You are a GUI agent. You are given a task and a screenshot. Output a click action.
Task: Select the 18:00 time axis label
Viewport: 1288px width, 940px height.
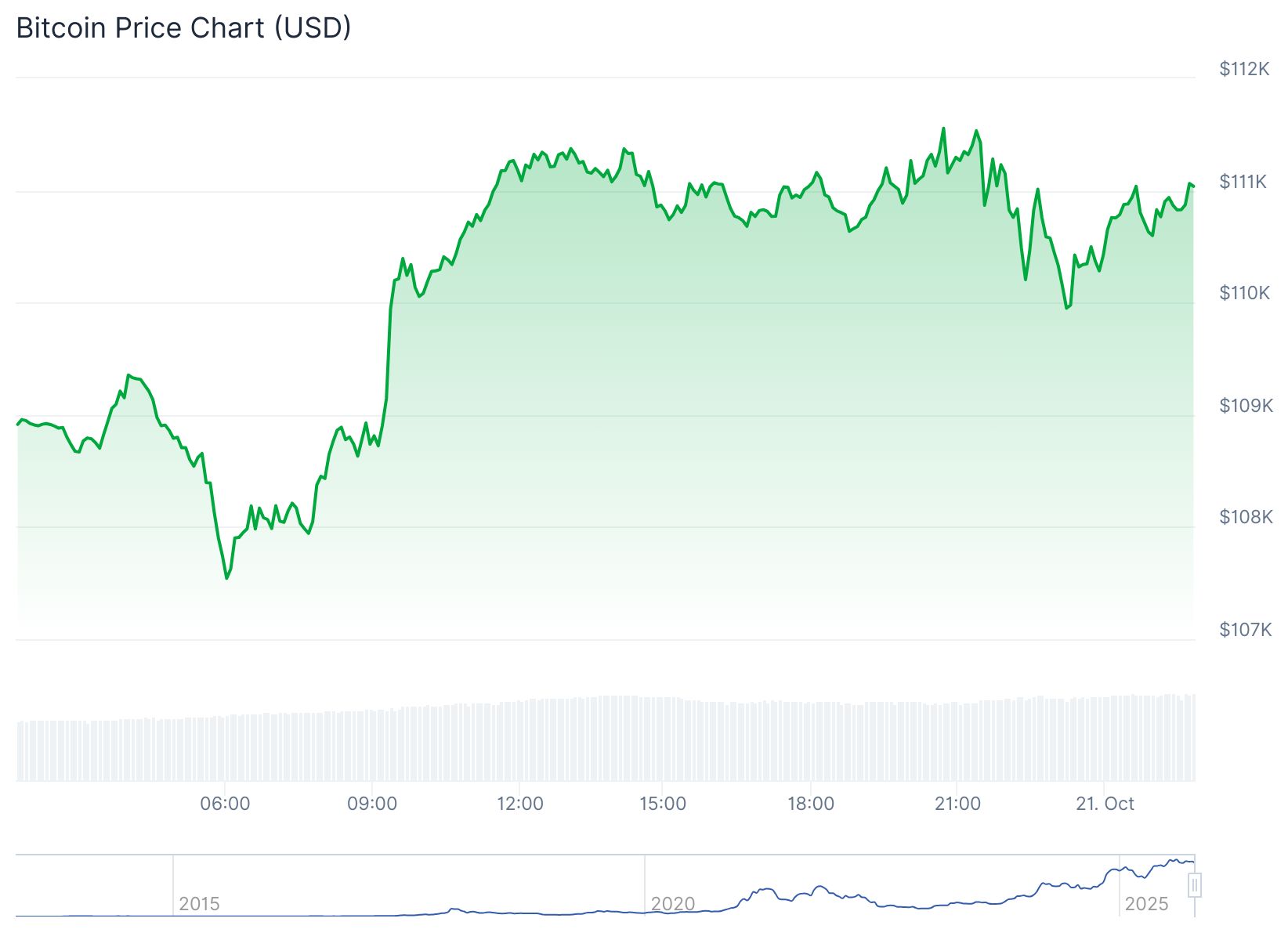(811, 804)
